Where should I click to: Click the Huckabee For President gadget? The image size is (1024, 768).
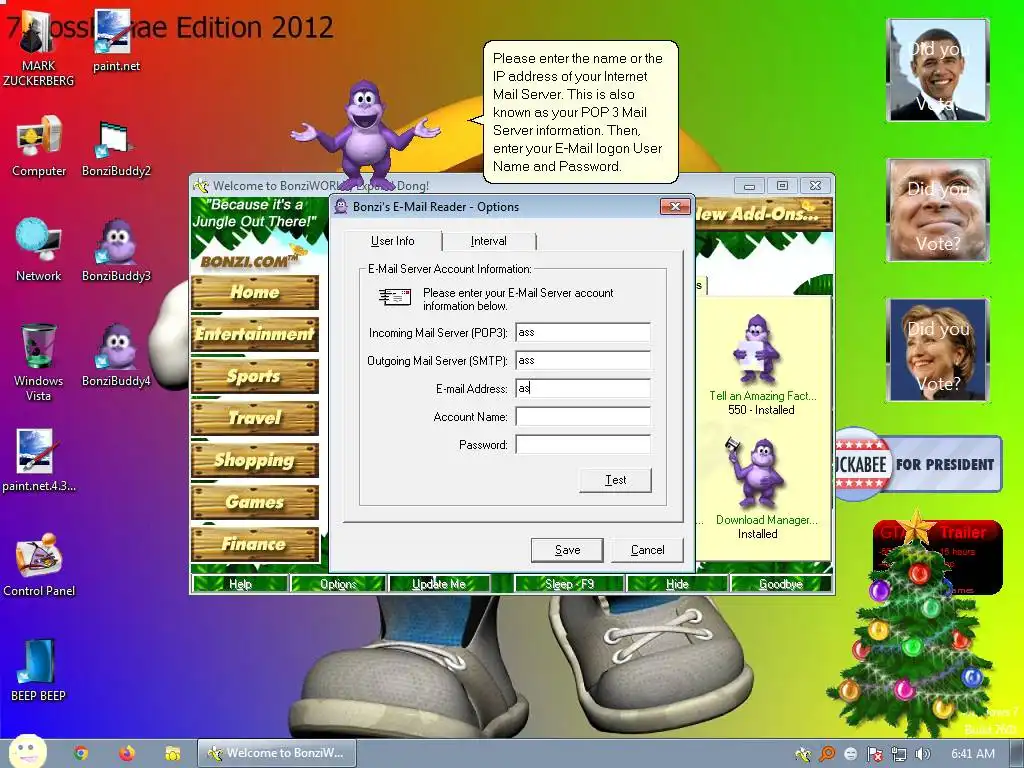coord(918,464)
